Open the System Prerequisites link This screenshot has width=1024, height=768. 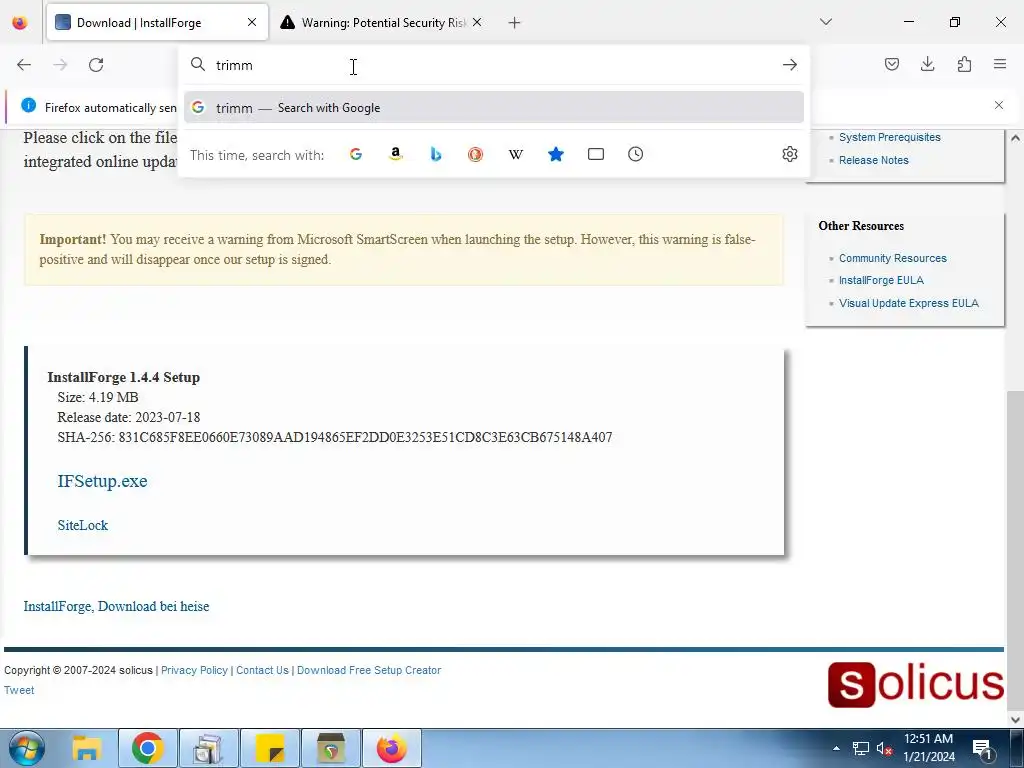click(889, 137)
